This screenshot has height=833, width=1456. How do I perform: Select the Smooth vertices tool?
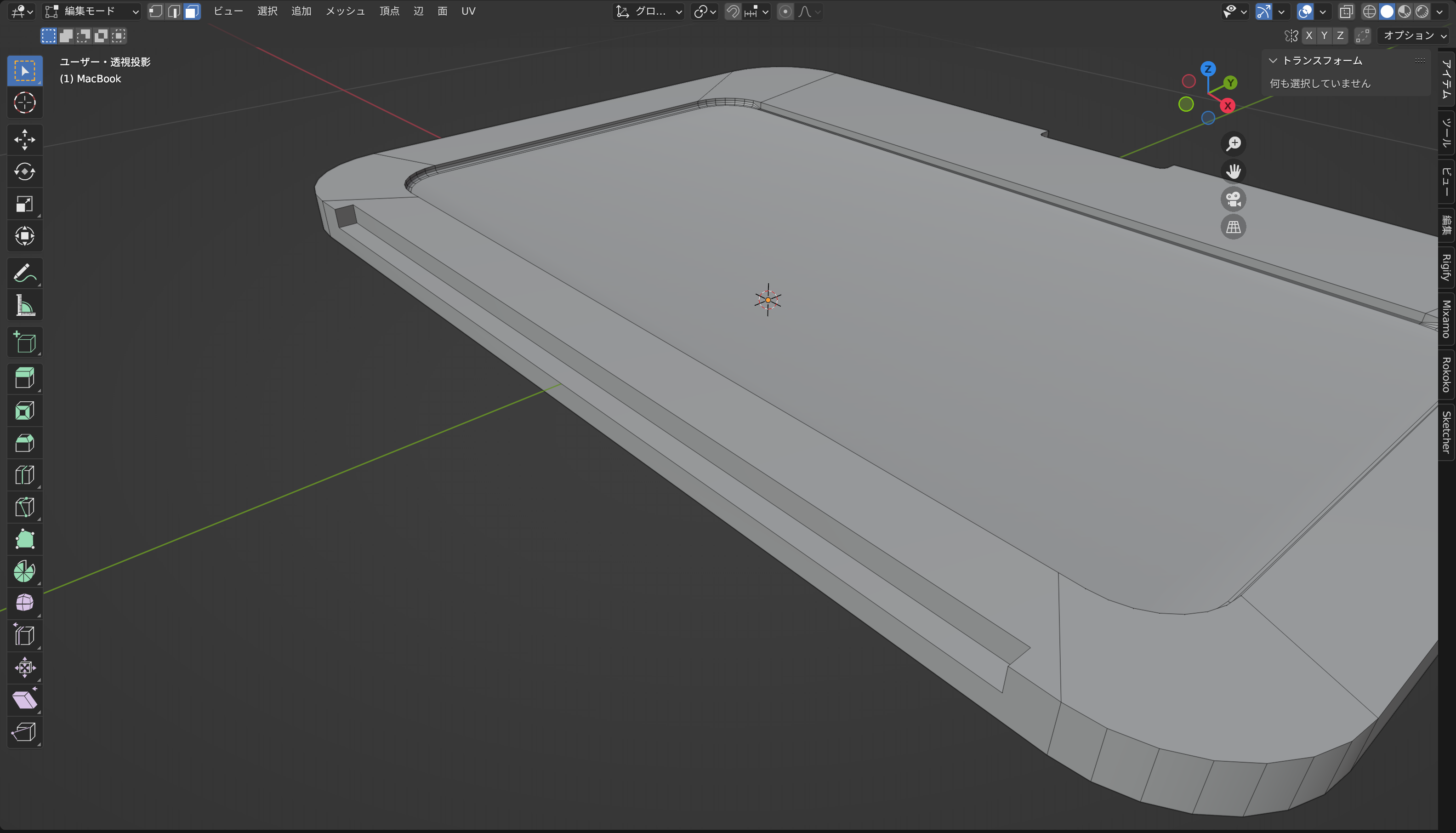25,603
